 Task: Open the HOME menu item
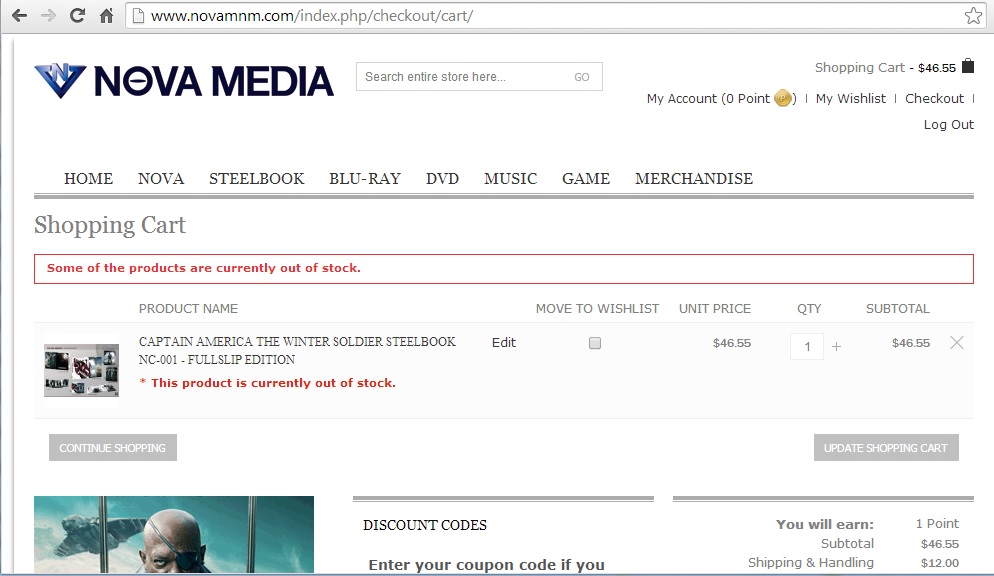tap(88, 179)
